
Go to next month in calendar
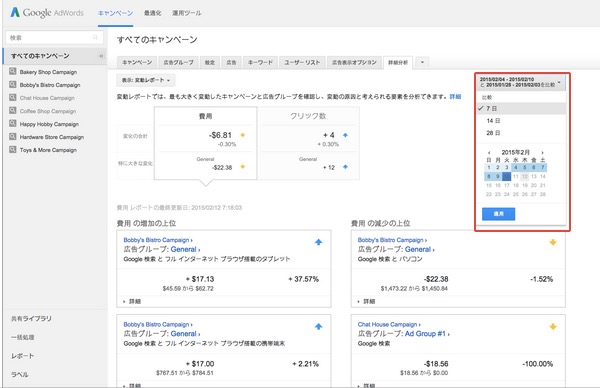(542, 152)
